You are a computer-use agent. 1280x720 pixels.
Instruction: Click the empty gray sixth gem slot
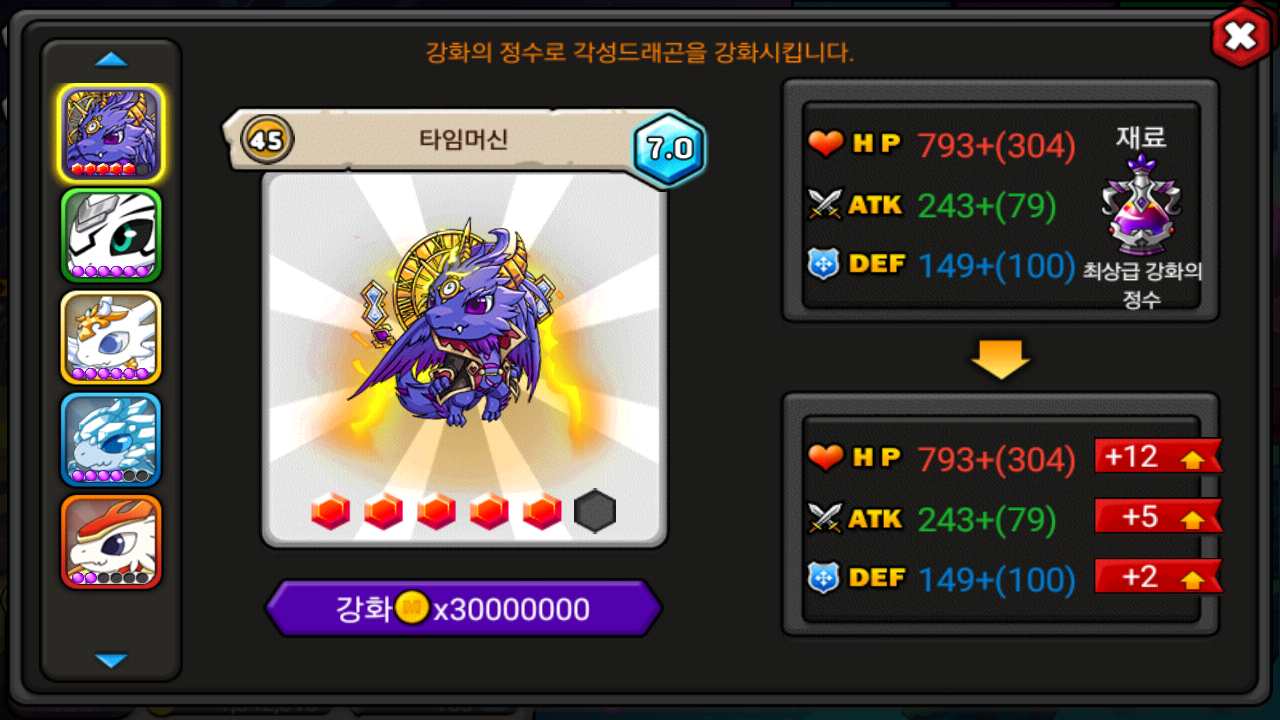[x=595, y=511]
